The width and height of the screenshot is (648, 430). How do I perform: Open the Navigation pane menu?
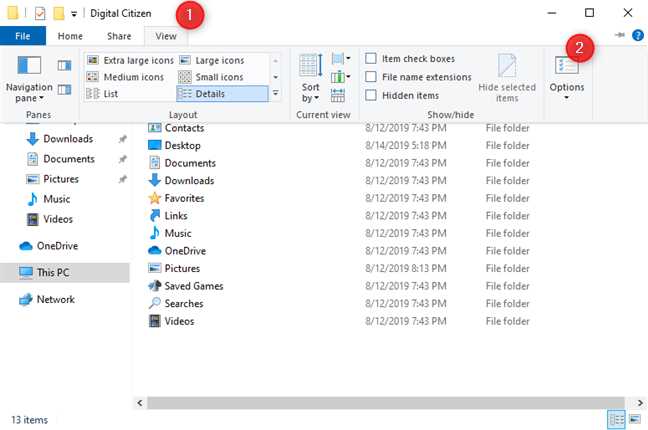pos(29,79)
